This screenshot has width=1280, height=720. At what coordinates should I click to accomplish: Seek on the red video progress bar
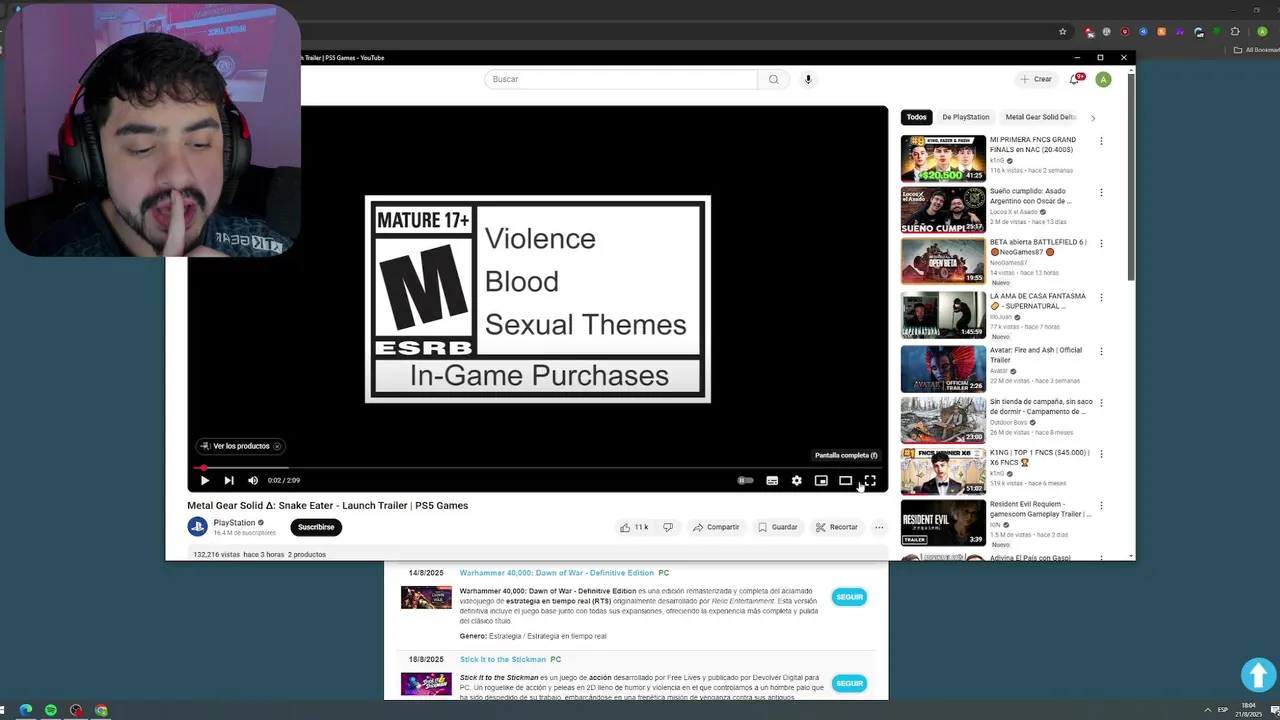point(538,467)
